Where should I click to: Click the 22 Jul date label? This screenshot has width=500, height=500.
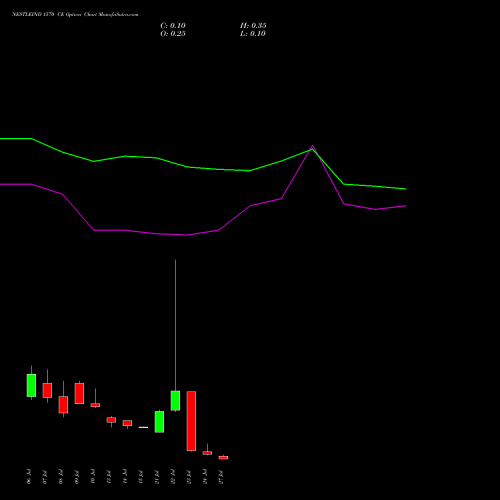coord(173,477)
